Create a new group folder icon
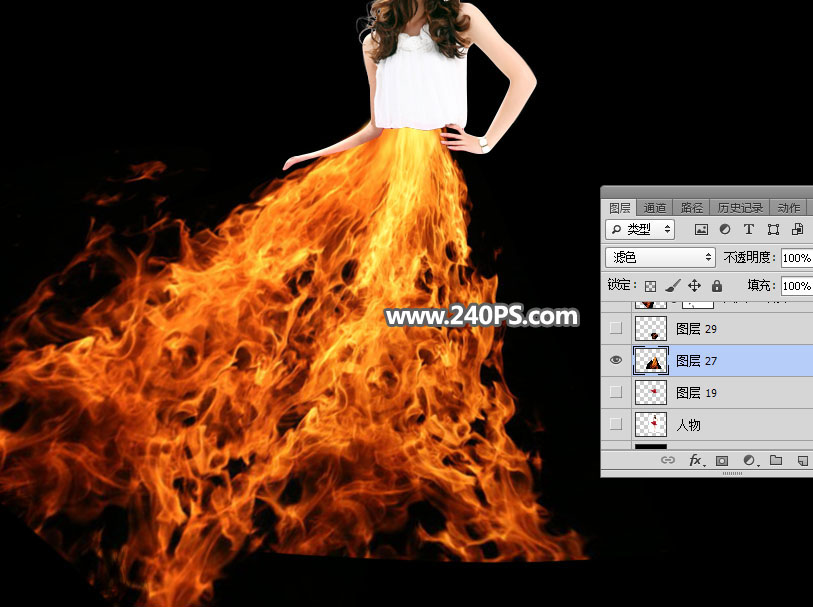 point(776,460)
